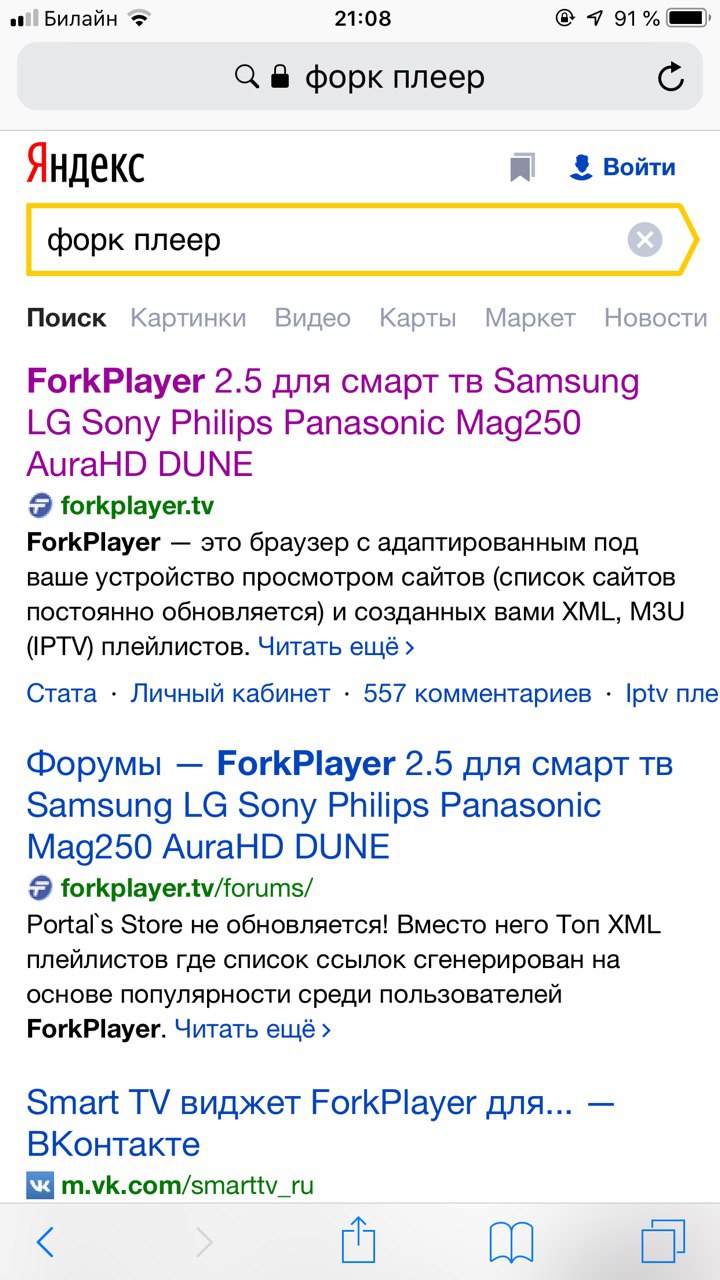Expand the forums snippet via Читать ещё
Screen dimensions: 720x1280
pyautogui.click(x=253, y=1029)
